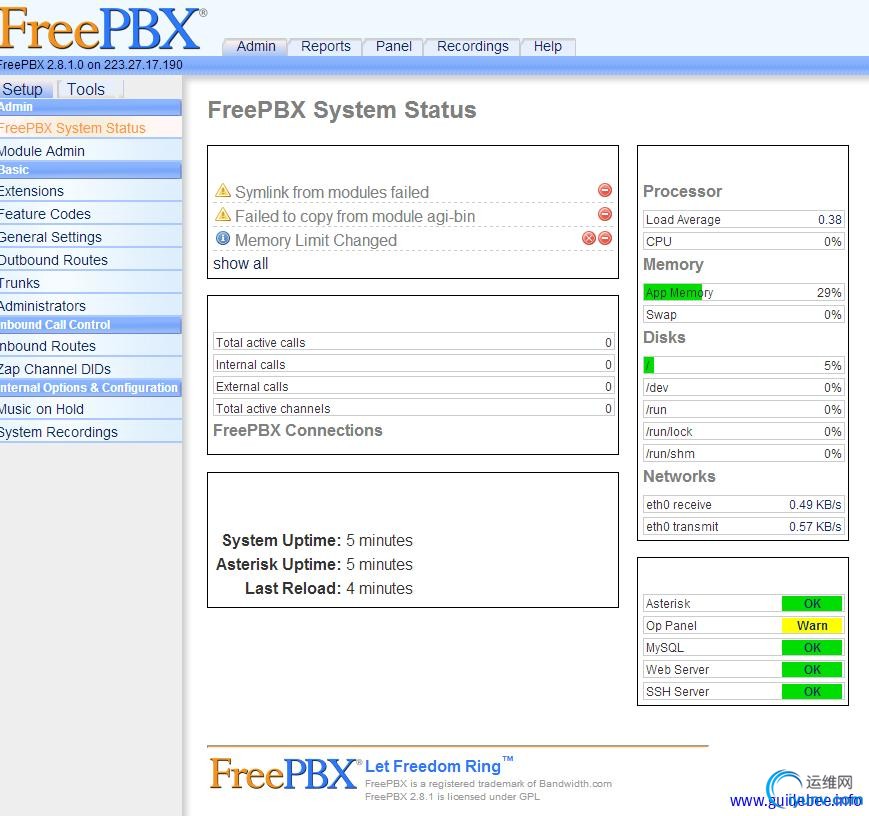The height and width of the screenshot is (816, 869).
Task: Click the App Memory usage bar
Action: coord(744,292)
